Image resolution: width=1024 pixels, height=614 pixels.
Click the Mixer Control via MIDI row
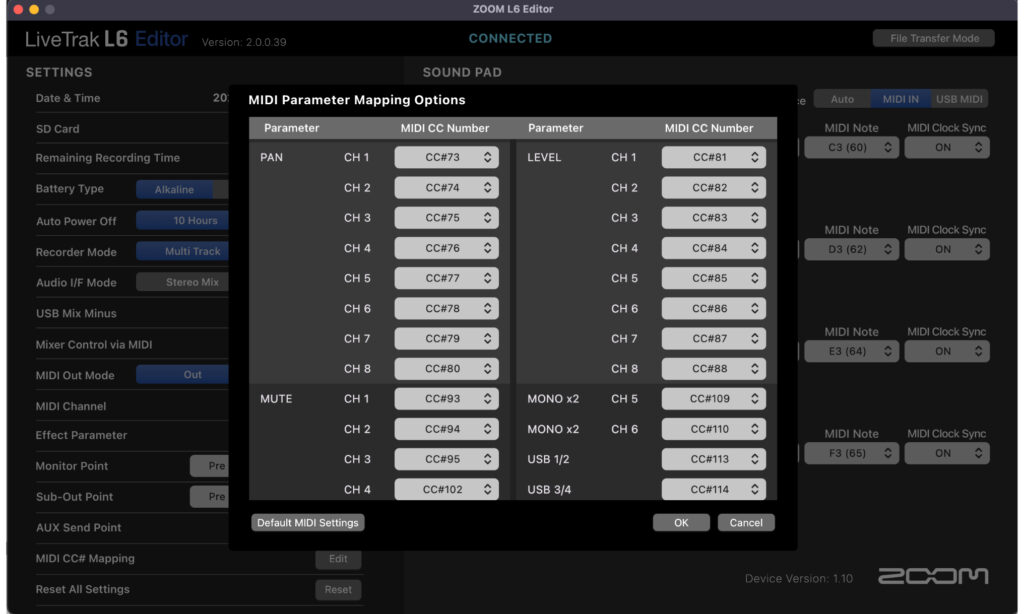tap(132, 344)
